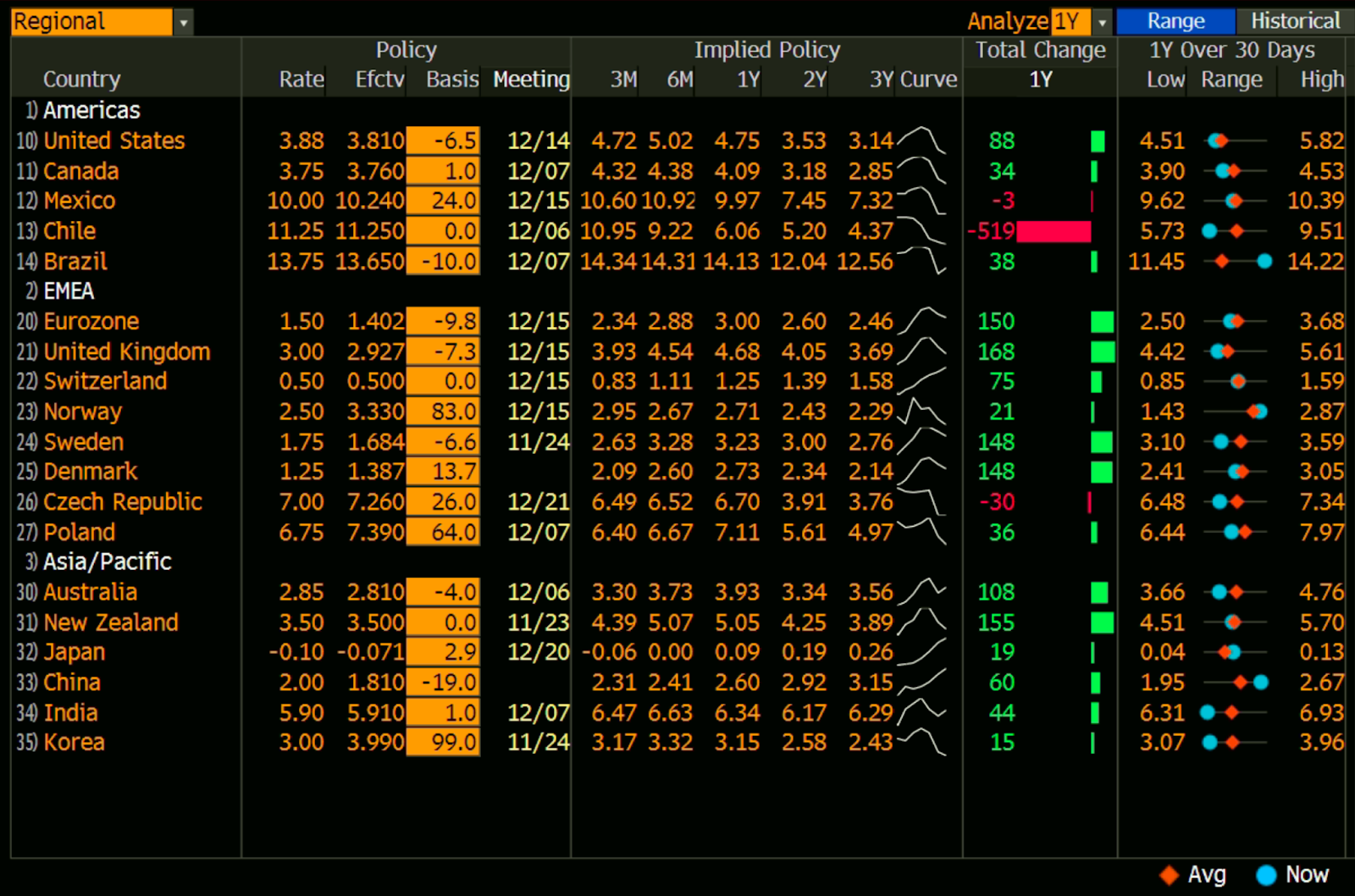The height and width of the screenshot is (896, 1355).
Task: Click the Analyze 1Y value field
Action: pos(1071,22)
